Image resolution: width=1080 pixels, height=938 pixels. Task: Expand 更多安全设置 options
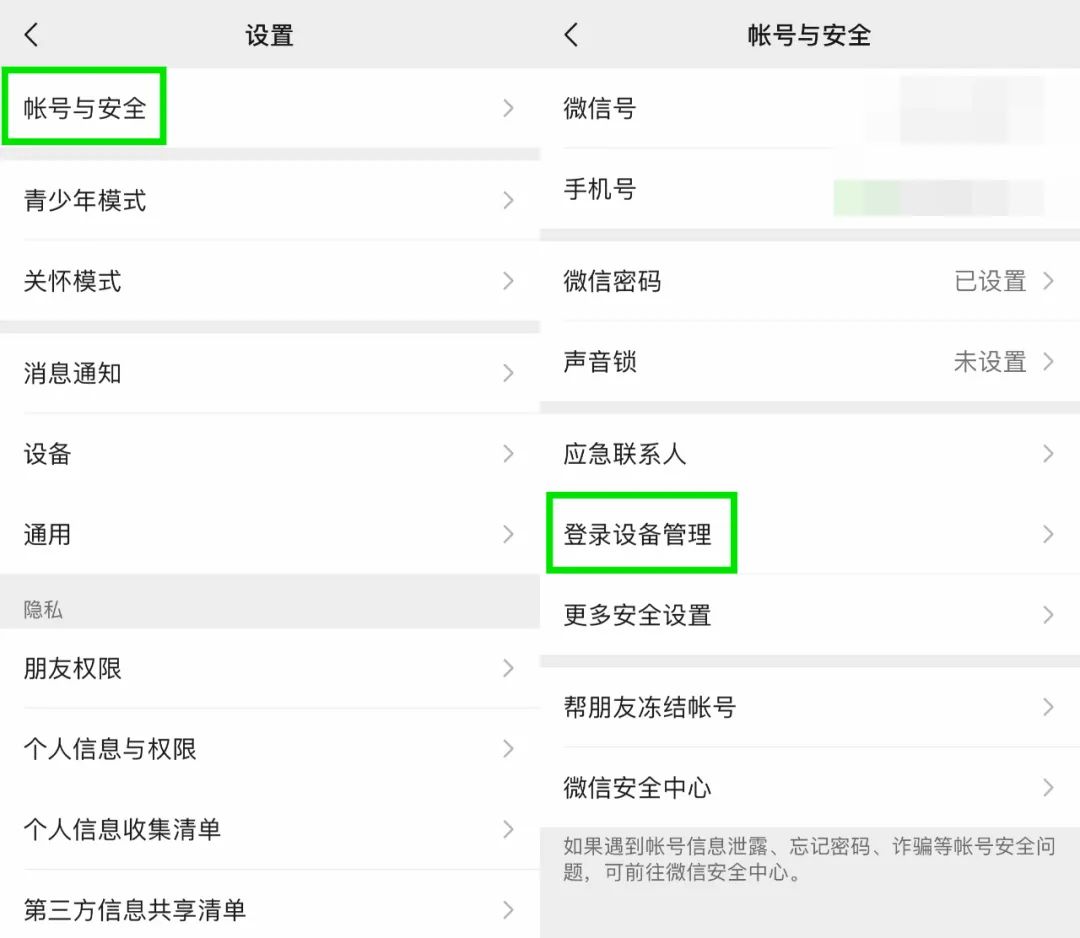[810, 615]
